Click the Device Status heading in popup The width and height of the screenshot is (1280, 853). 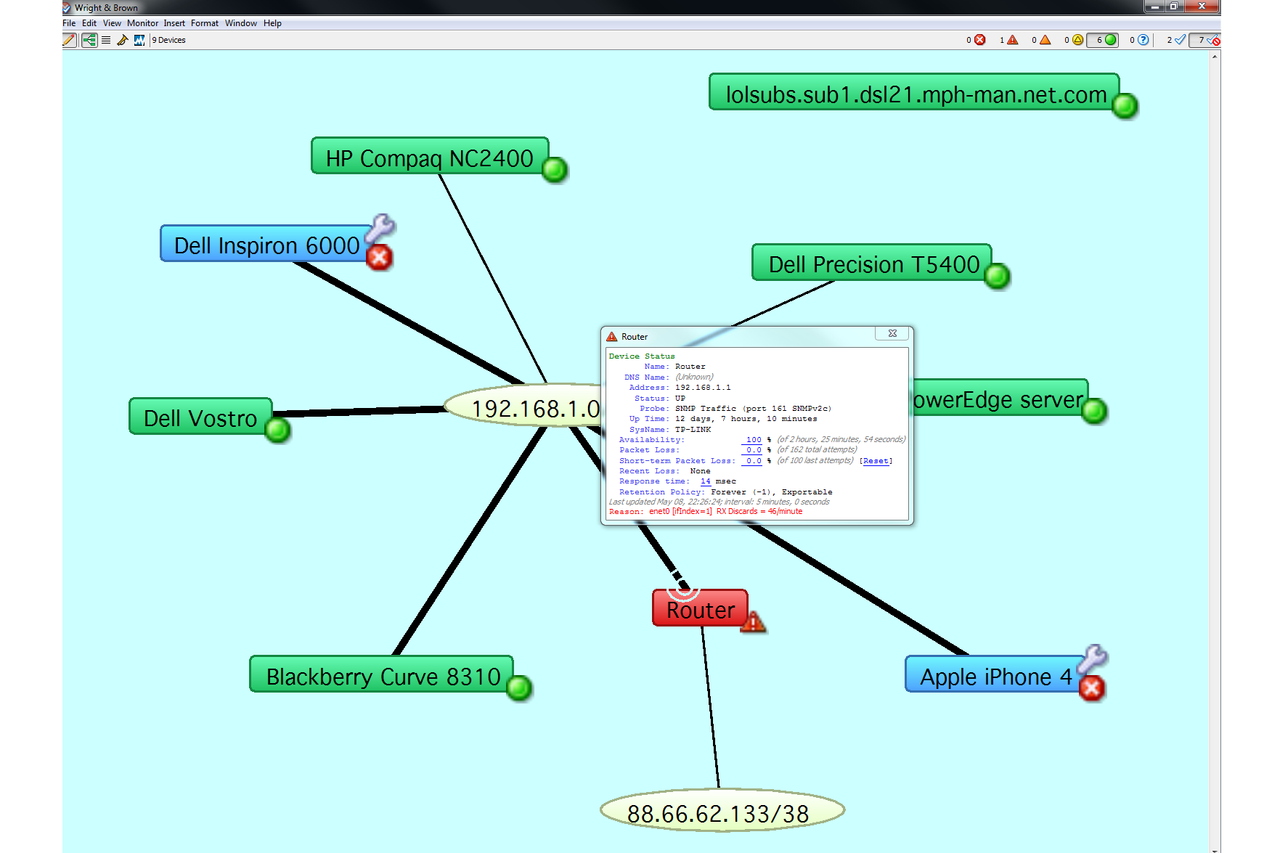(x=642, y=356)
